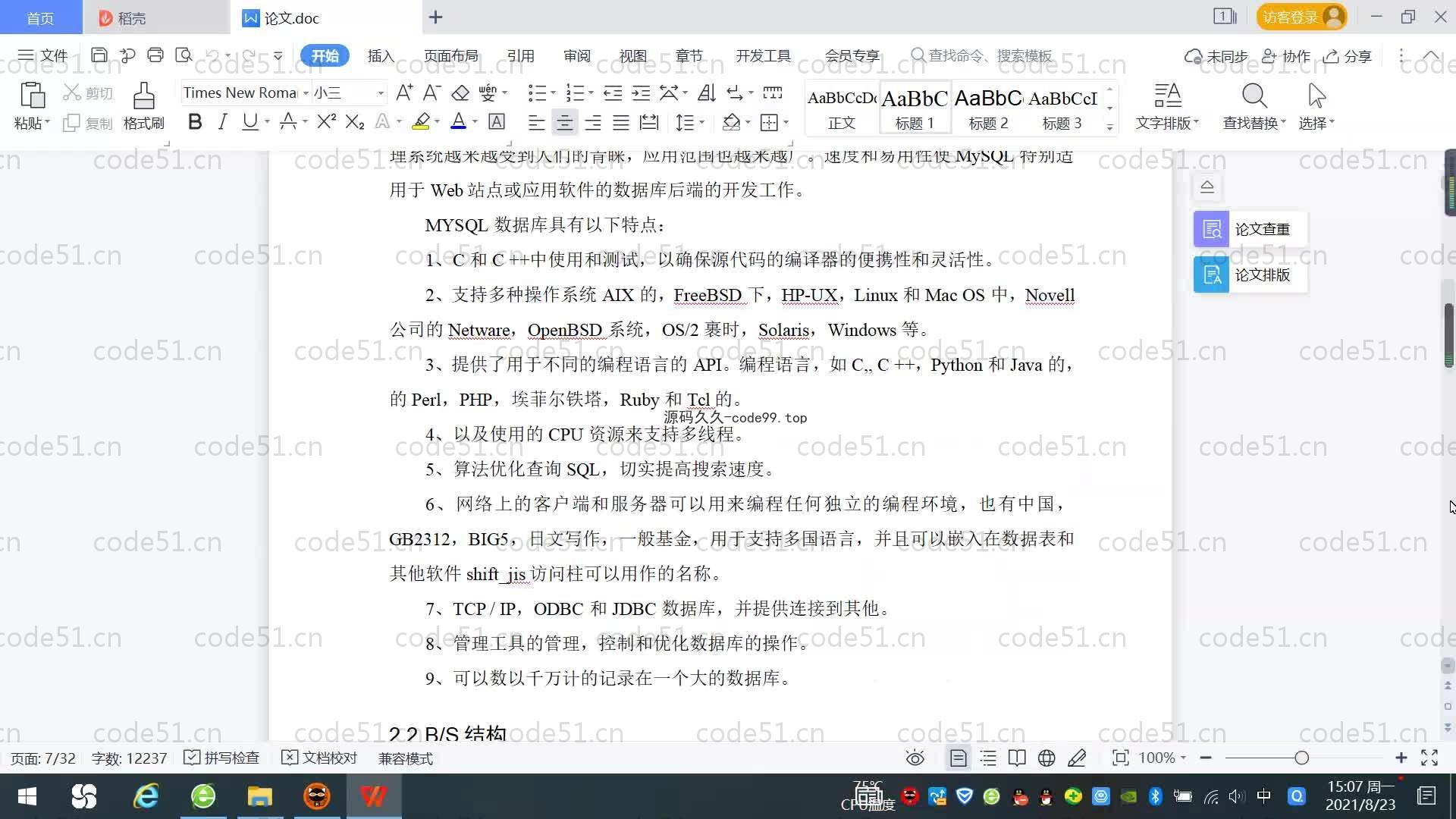The height and width of the screenshot is (819, 1456).
Task: Switch to reading layout view icon
Action: point(1017,758)
